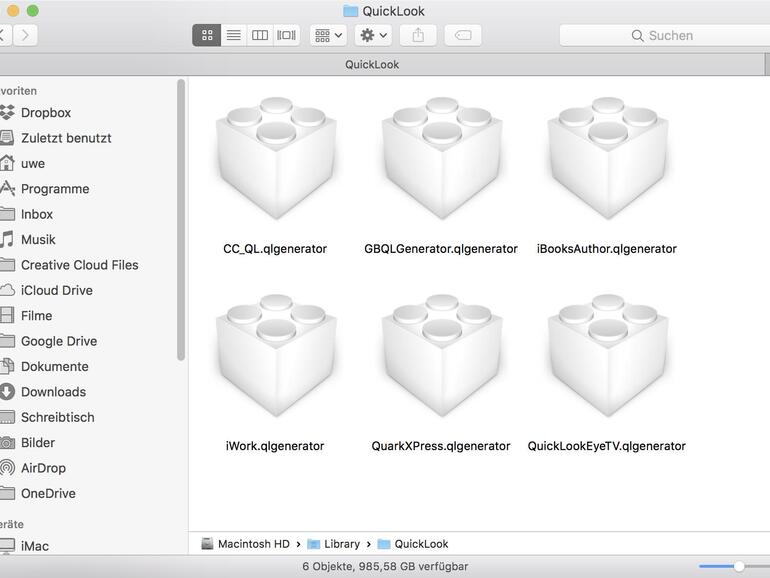Click the edit tags button

coord(463,35)
